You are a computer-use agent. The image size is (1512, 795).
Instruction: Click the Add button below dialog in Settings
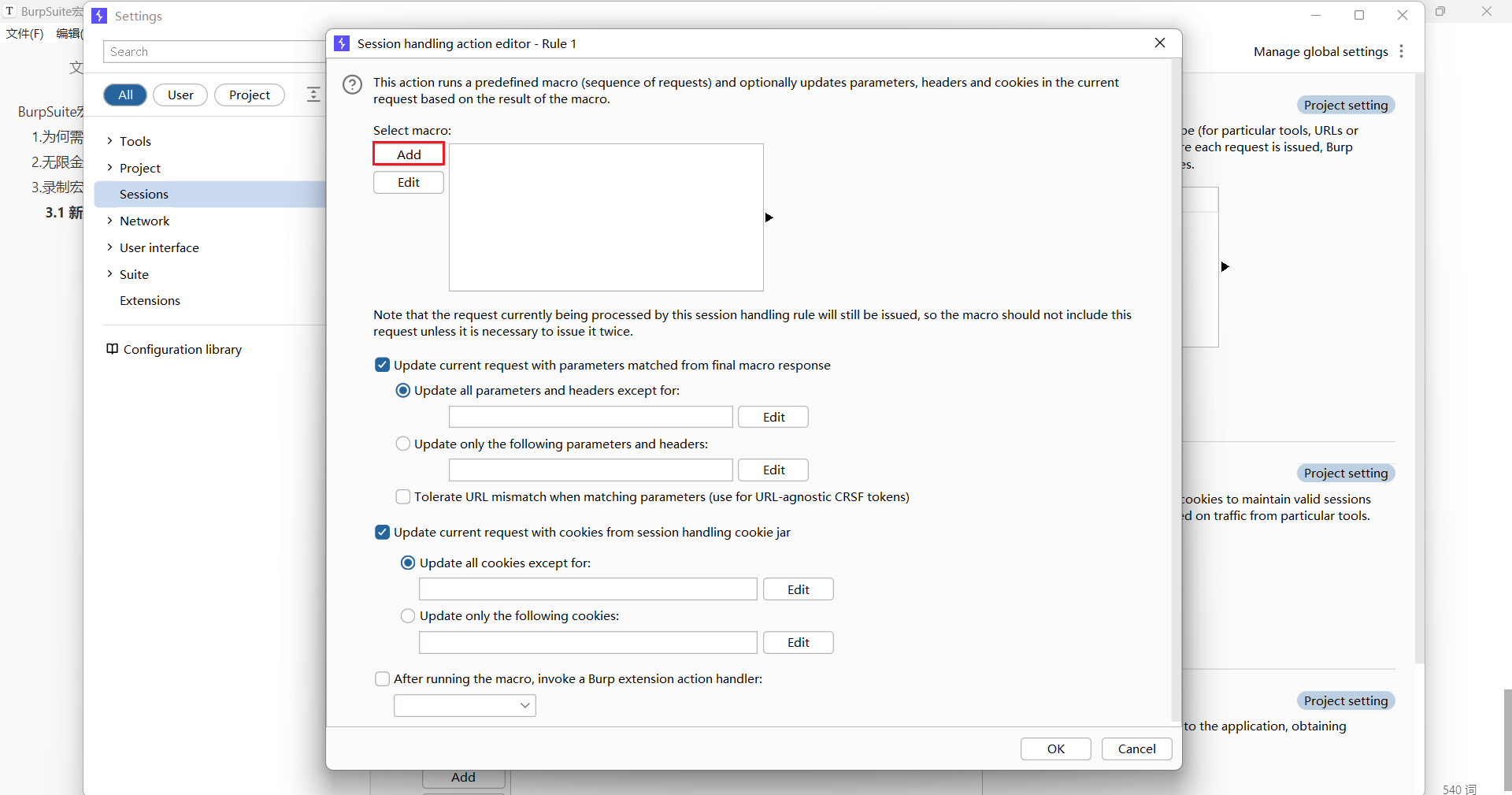point(463,777)
